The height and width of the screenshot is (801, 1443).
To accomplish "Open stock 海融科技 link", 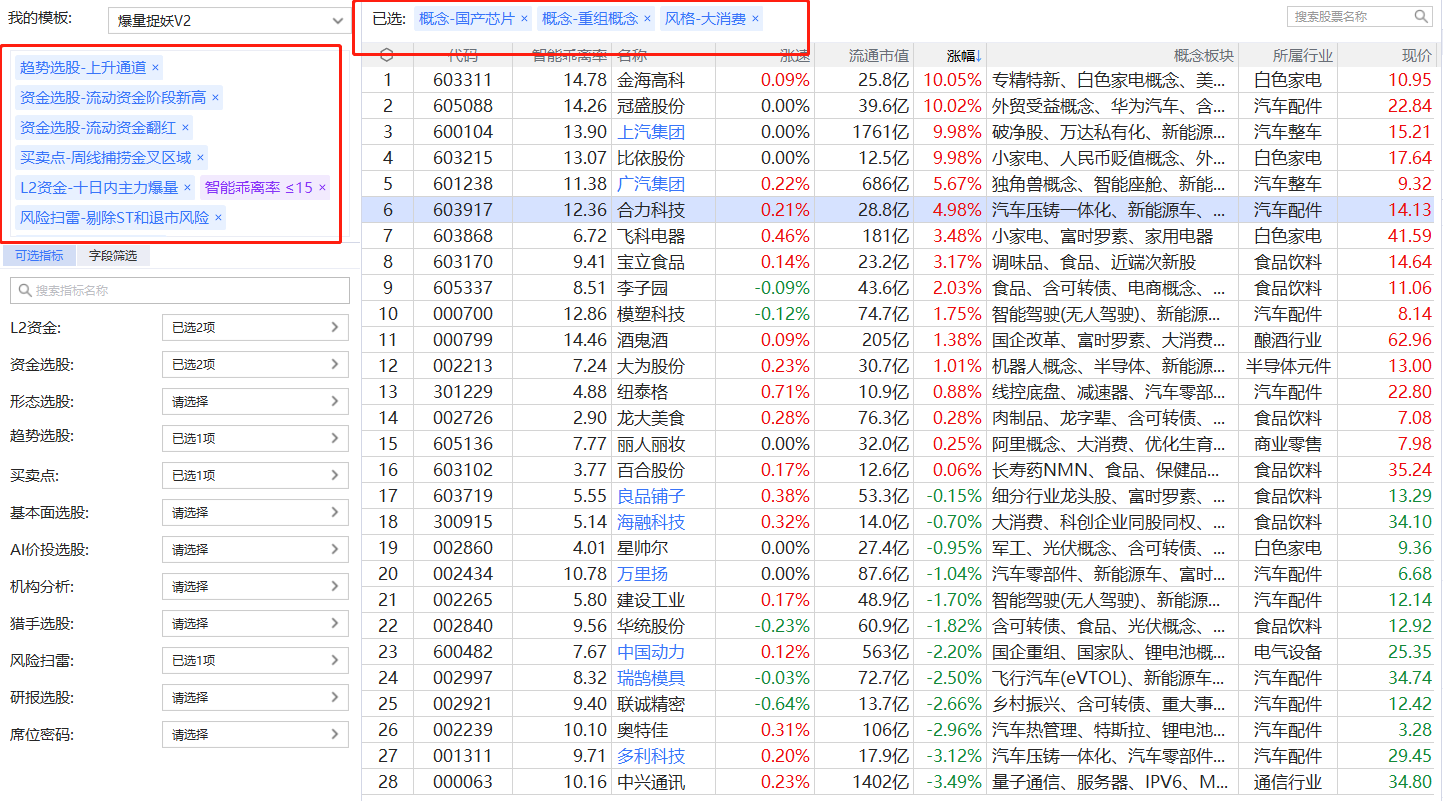I will (x=651, y=522).
